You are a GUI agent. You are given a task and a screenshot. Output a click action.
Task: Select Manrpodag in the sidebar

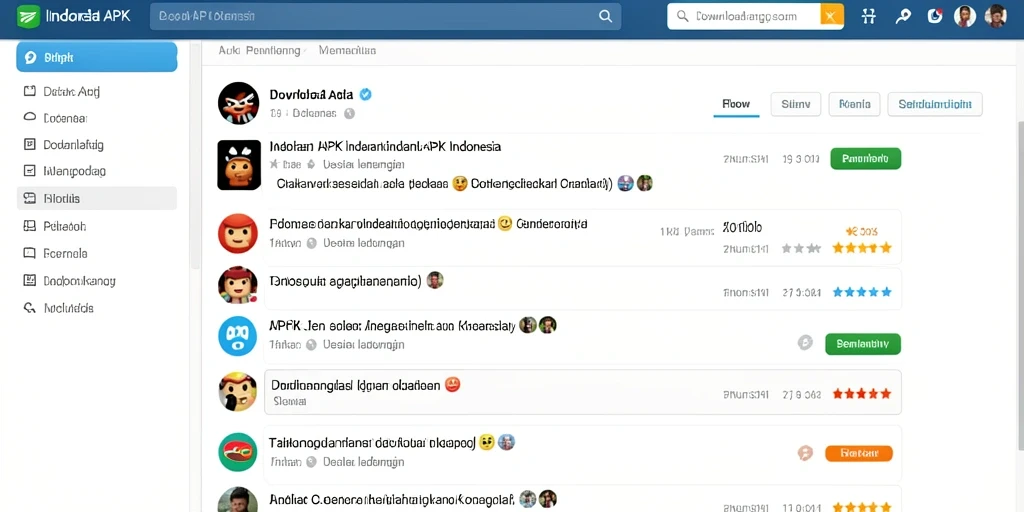click(x=97, y=172)
